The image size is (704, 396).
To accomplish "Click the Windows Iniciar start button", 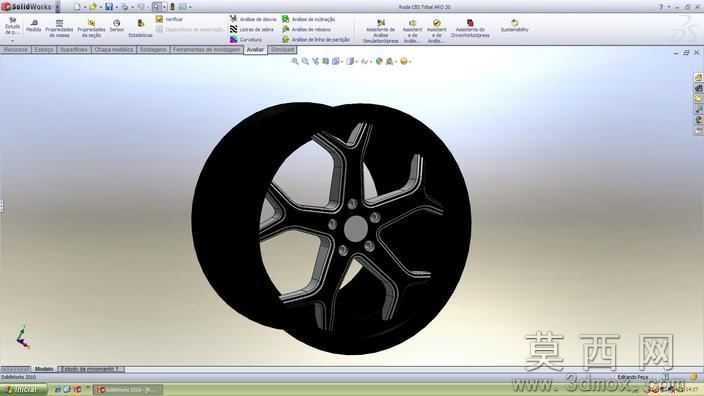I will tap(23, 389).
